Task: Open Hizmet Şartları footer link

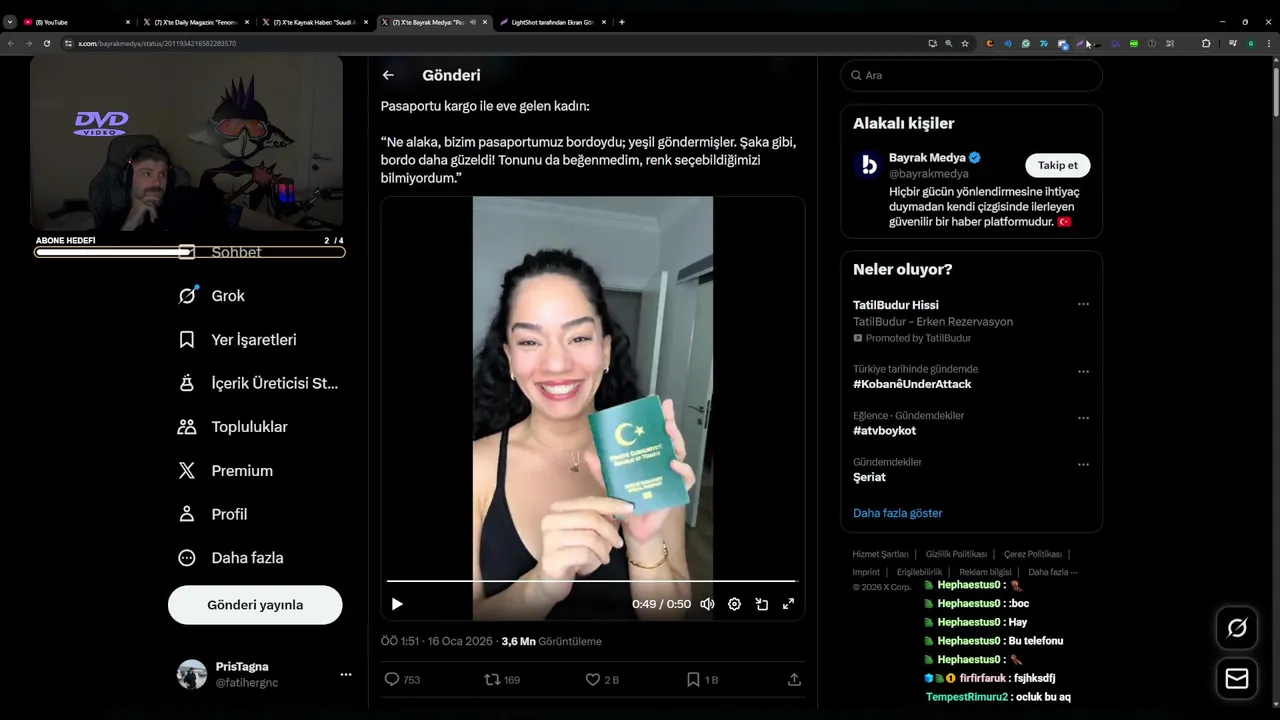Action: 880,554
